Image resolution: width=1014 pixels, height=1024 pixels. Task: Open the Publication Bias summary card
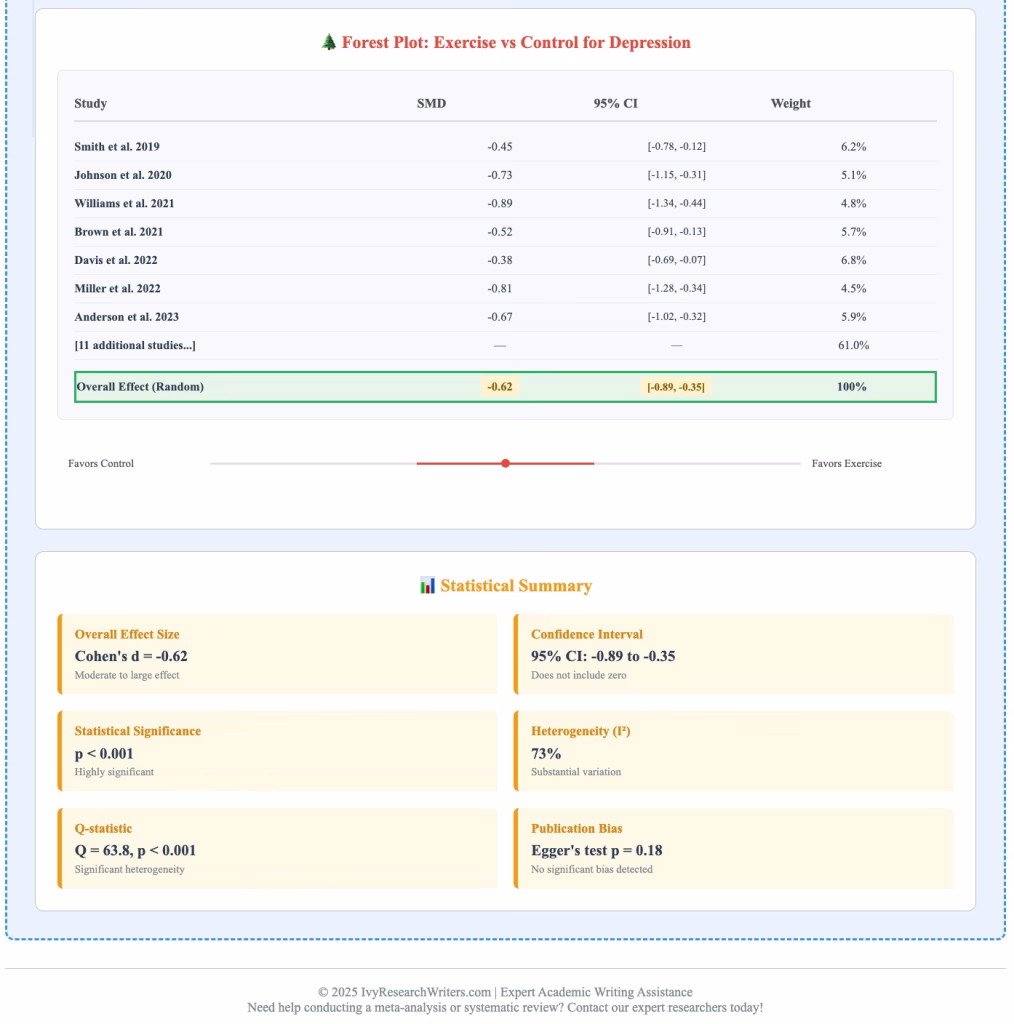(x=733, y=848)
